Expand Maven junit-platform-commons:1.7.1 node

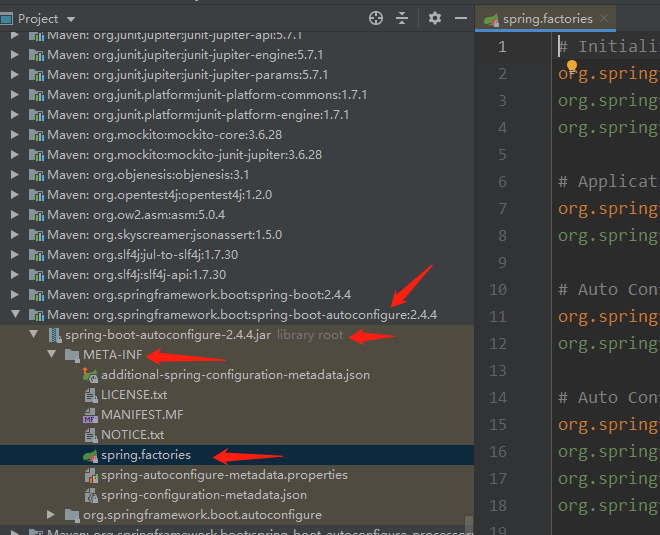tap(14, 94)
